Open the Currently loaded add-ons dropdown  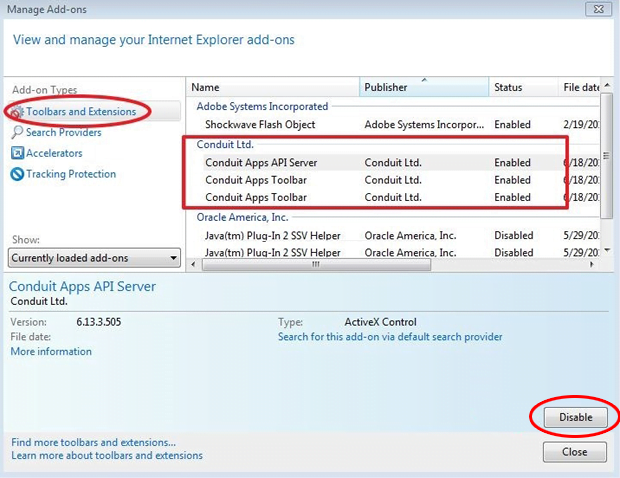[94, 258]
